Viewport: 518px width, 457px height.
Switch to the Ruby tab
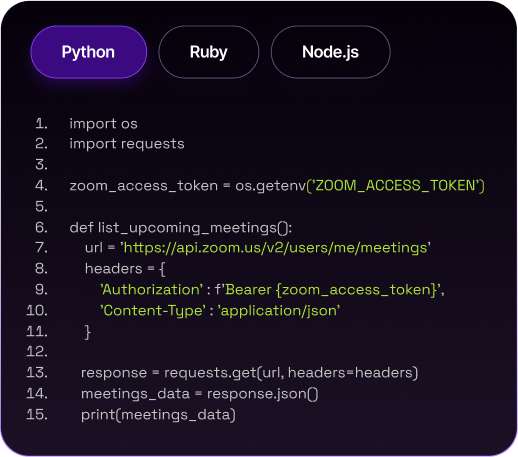[x=209, y=52]
